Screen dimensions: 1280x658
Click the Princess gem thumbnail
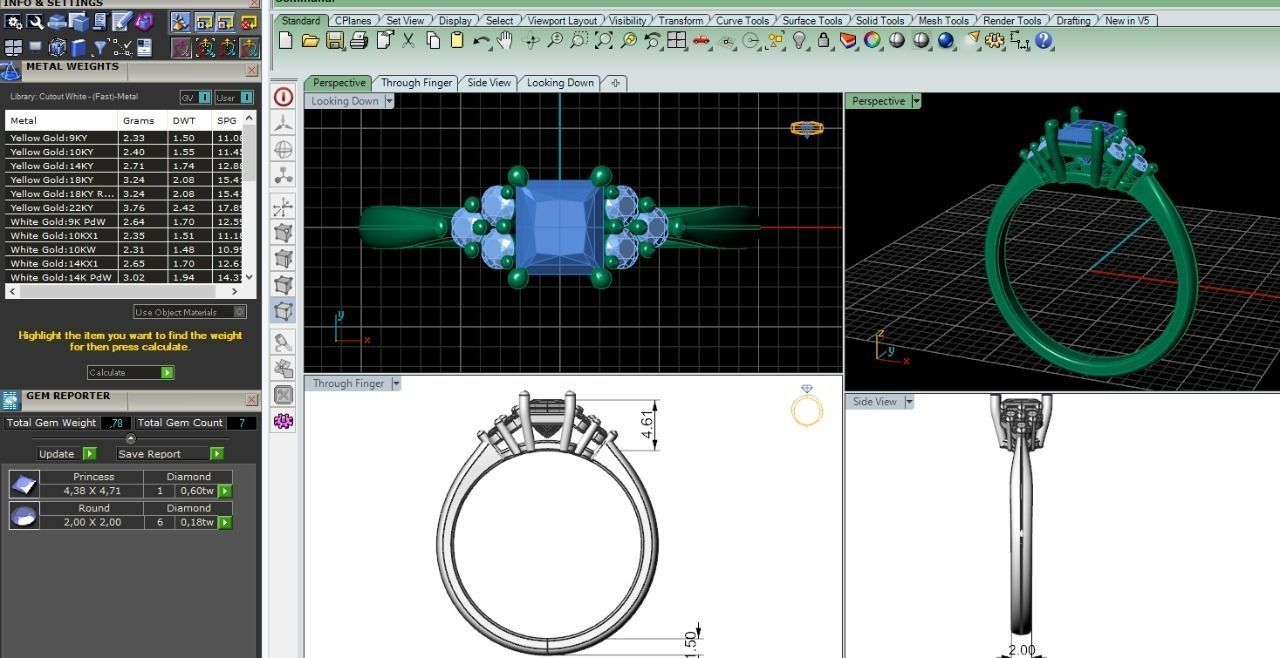coord(24,484)
